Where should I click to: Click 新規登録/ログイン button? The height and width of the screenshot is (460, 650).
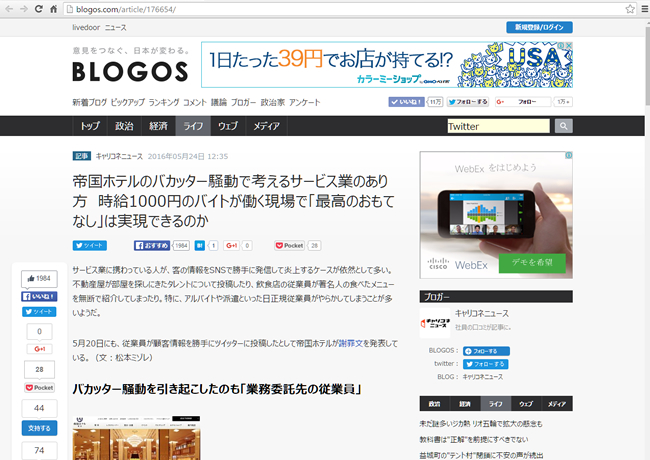[x=539, y=28]
